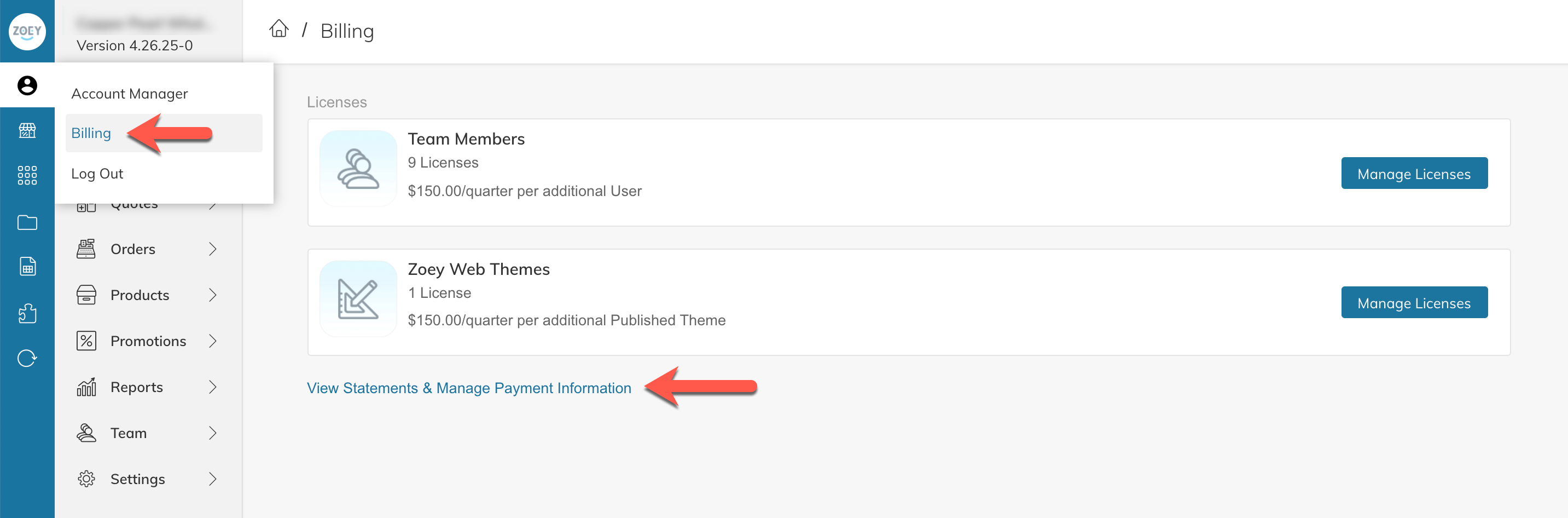Manage Licenses for Team Members

pos(1414,173)
